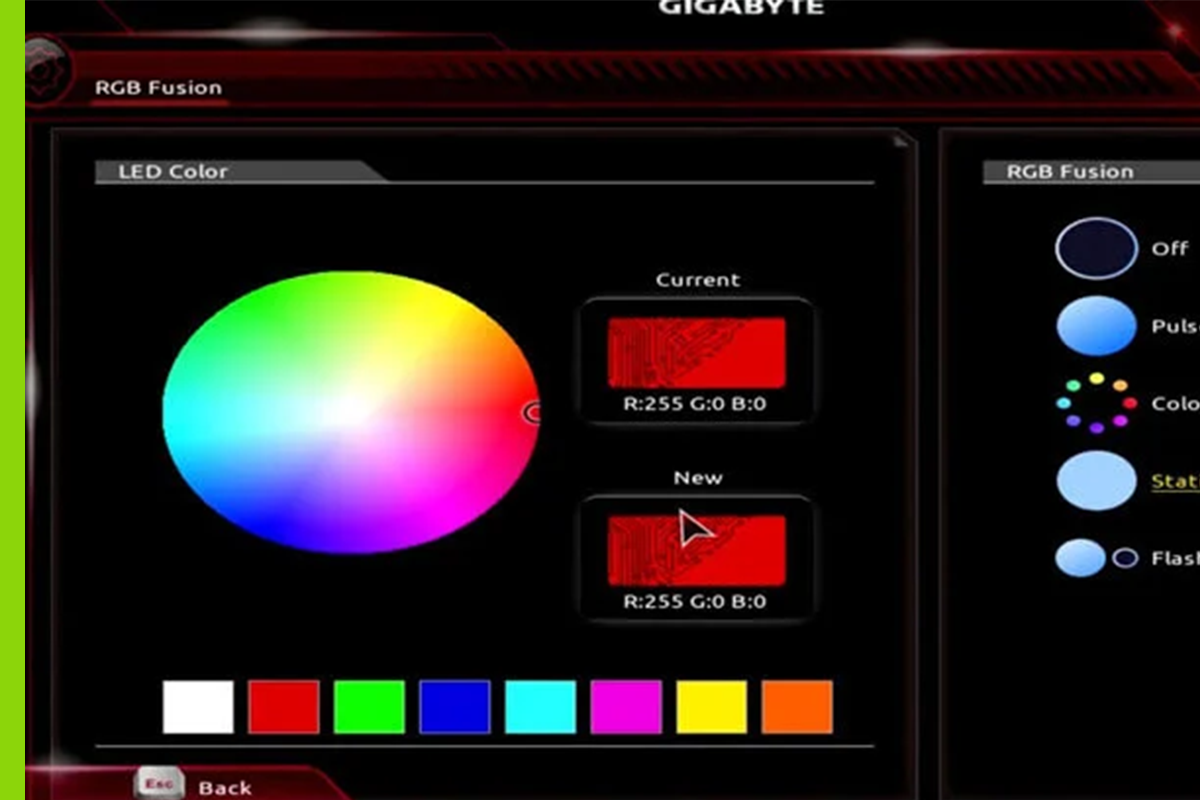Screen dimensions: 1200x800
Task: Click the RGB Fusion right panel header
Action: [x=1070, y=171]
